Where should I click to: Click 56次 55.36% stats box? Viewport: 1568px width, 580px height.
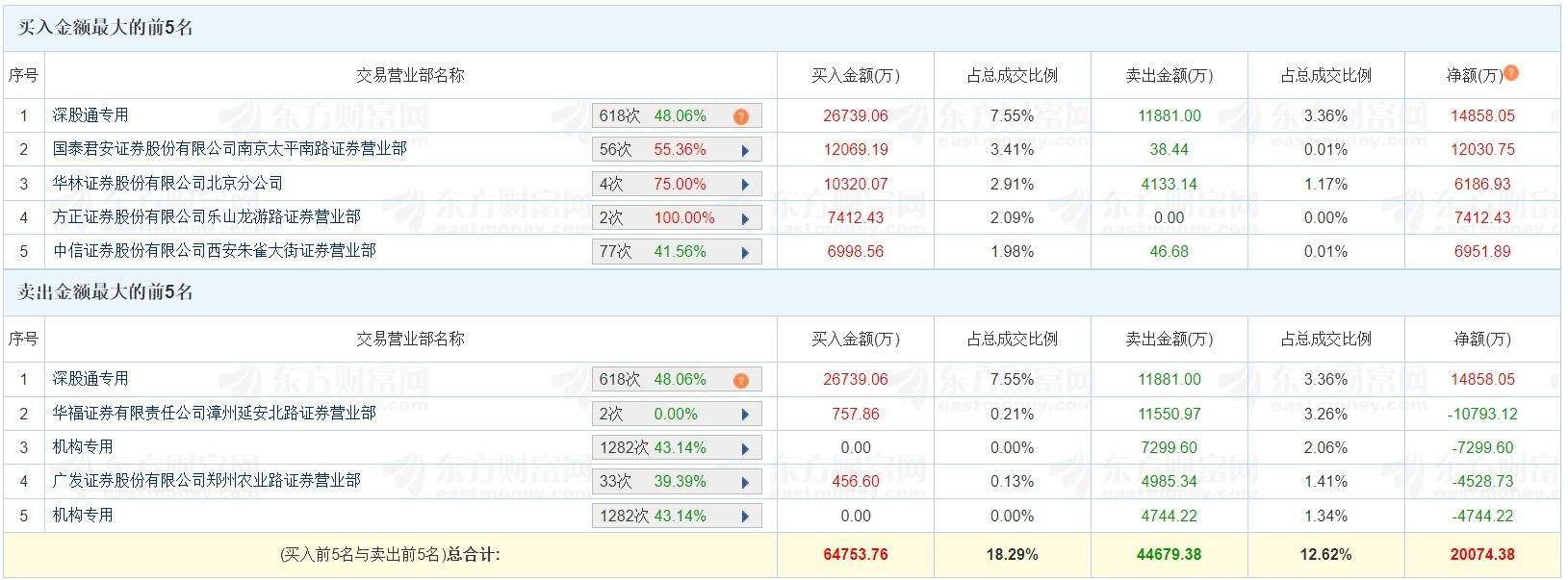point(664,150)
